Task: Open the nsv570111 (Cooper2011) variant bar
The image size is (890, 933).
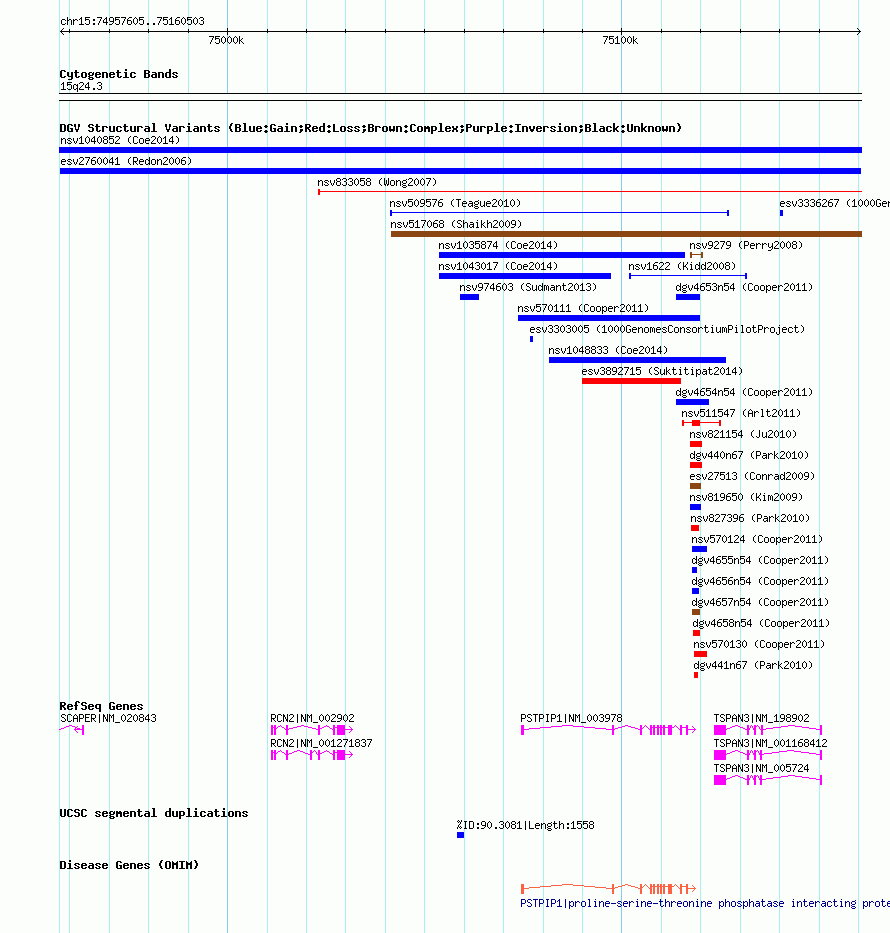Action: (609, 318)
